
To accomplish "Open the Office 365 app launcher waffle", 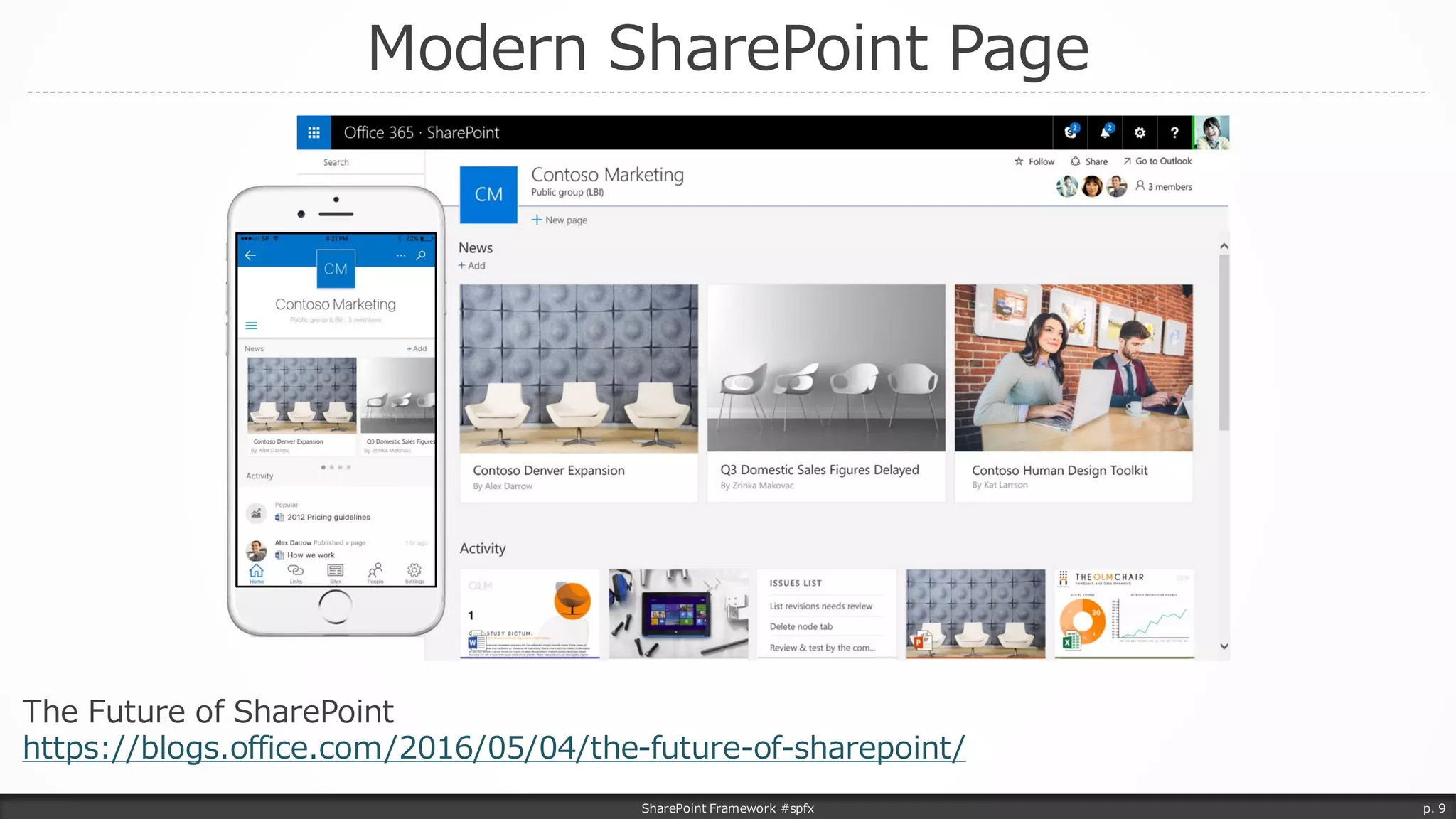I will click(x=314, y=132).
